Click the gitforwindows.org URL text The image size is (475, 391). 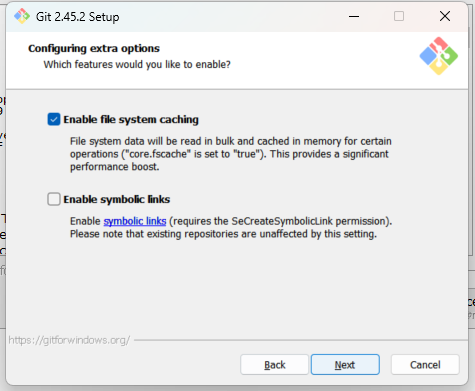pos(69,340)
